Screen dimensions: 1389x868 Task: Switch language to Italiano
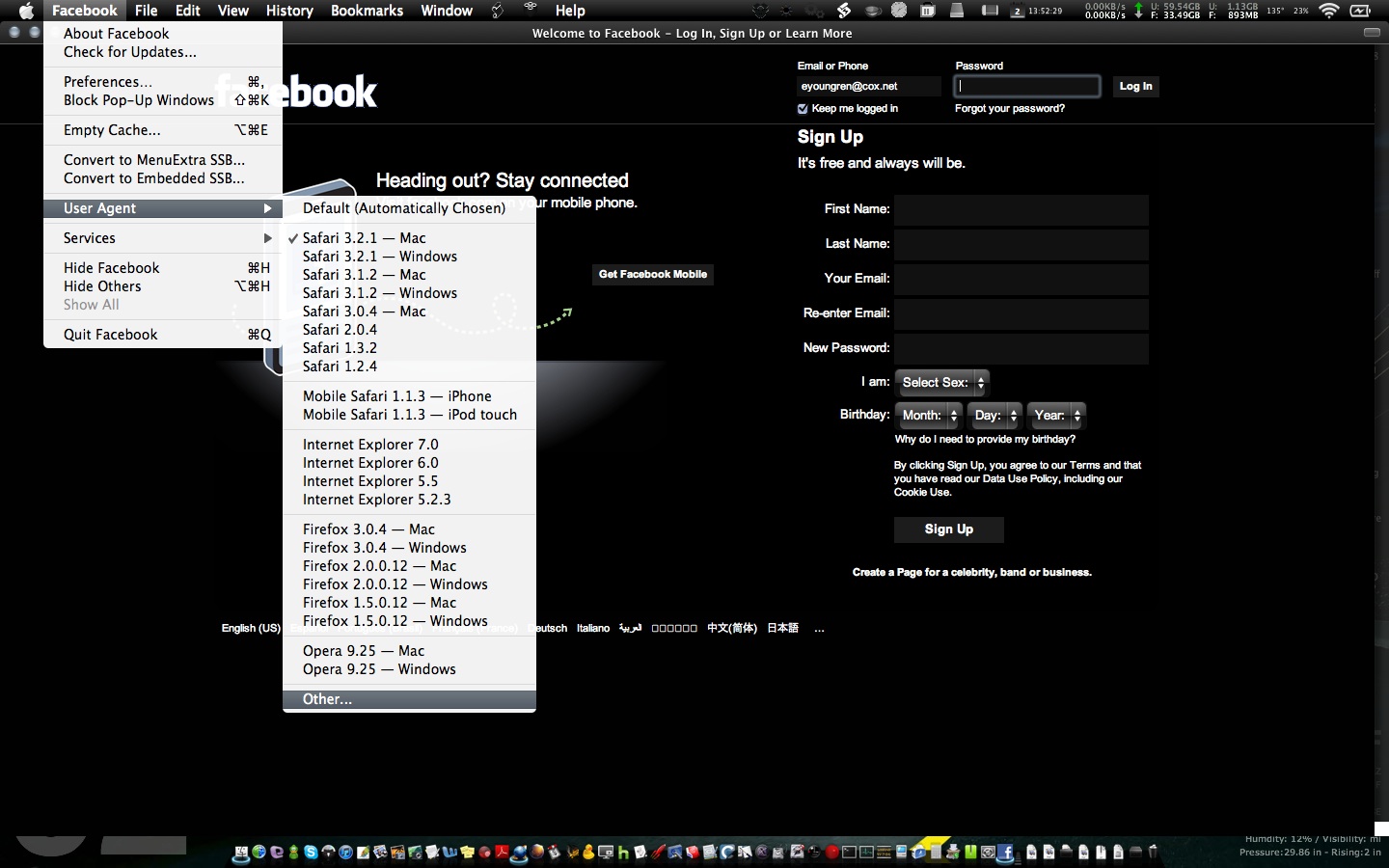(593, 629)
